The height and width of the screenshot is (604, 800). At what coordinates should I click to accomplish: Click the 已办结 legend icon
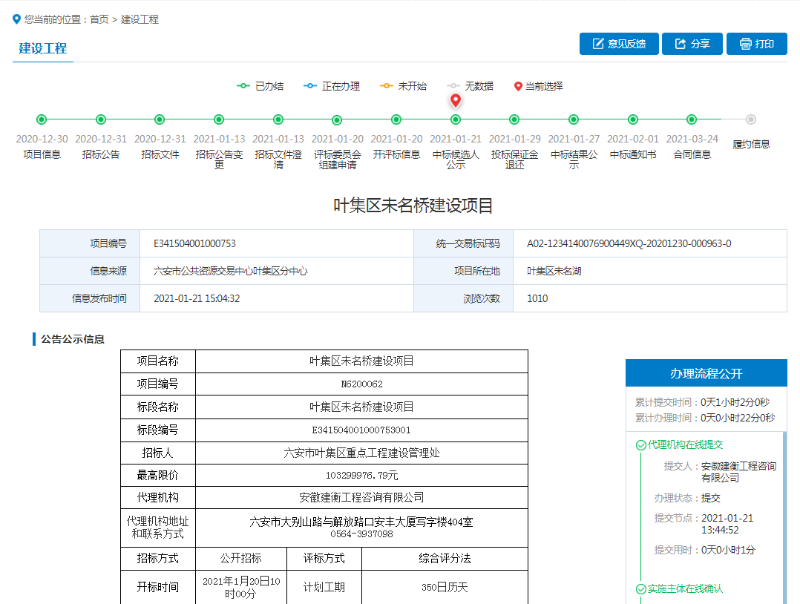coord(243,86)
